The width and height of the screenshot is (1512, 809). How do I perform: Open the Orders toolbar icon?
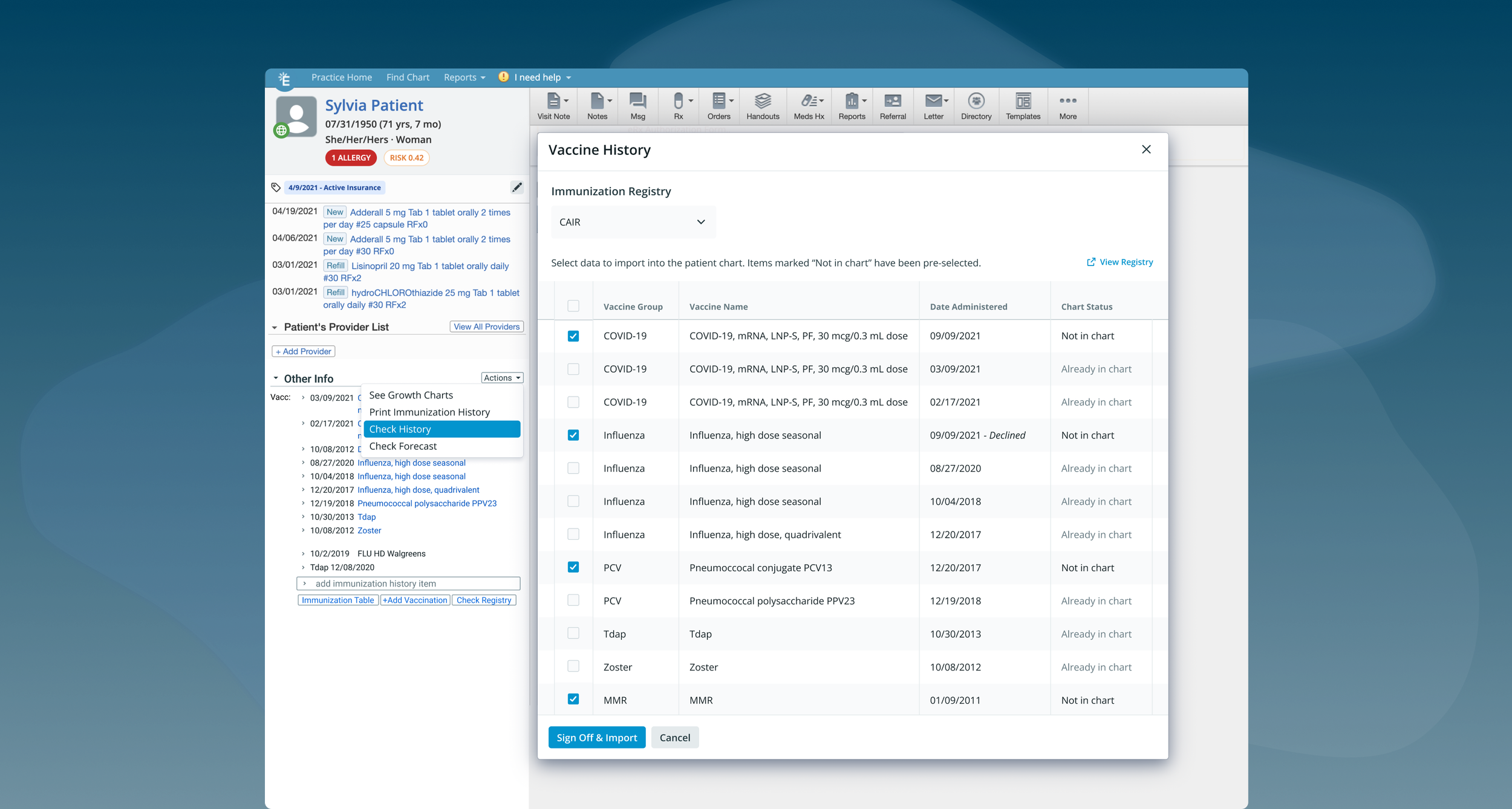(719, 106)
